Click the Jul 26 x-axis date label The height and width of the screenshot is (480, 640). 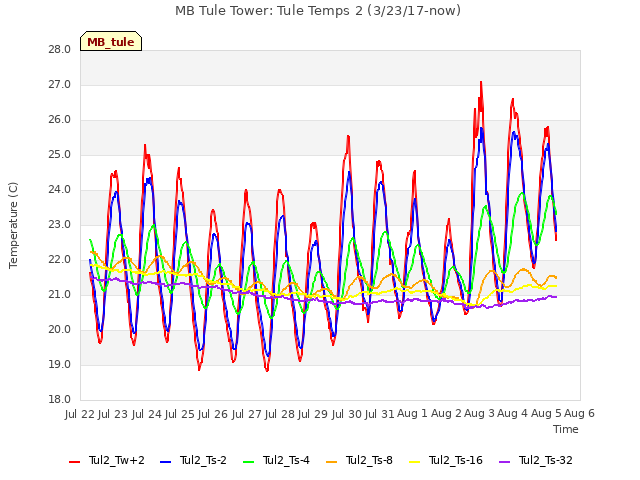coord(213,414)
